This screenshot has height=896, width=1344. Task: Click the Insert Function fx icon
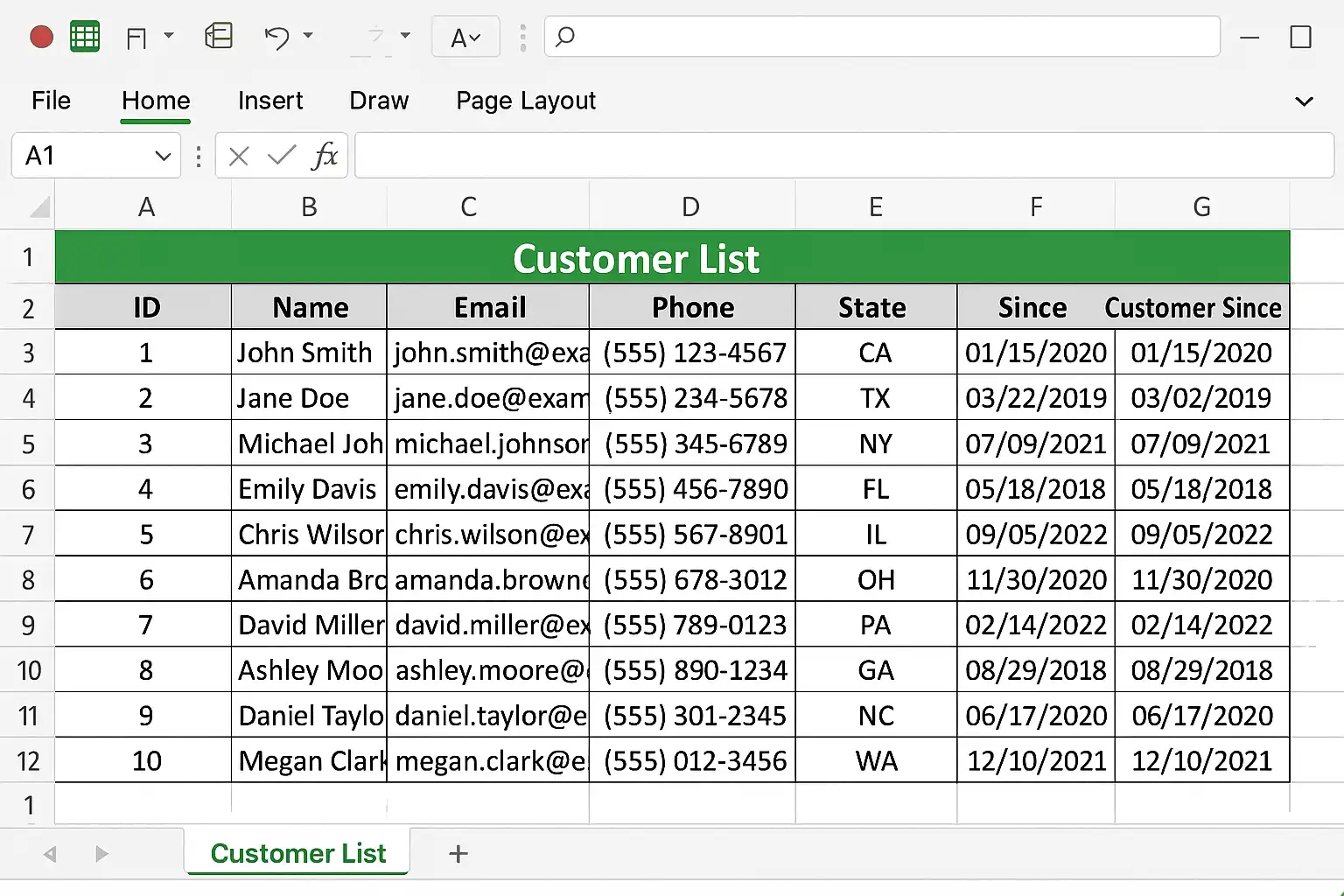pos(325,156)
